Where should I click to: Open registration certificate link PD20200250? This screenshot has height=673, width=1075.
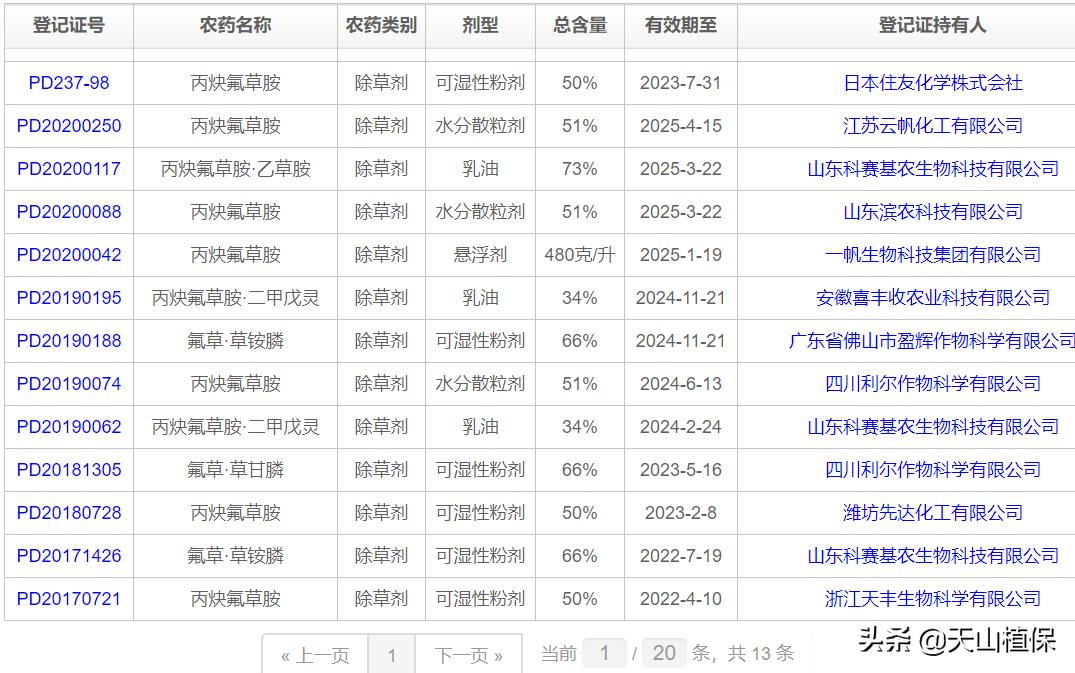pos(66,126)
